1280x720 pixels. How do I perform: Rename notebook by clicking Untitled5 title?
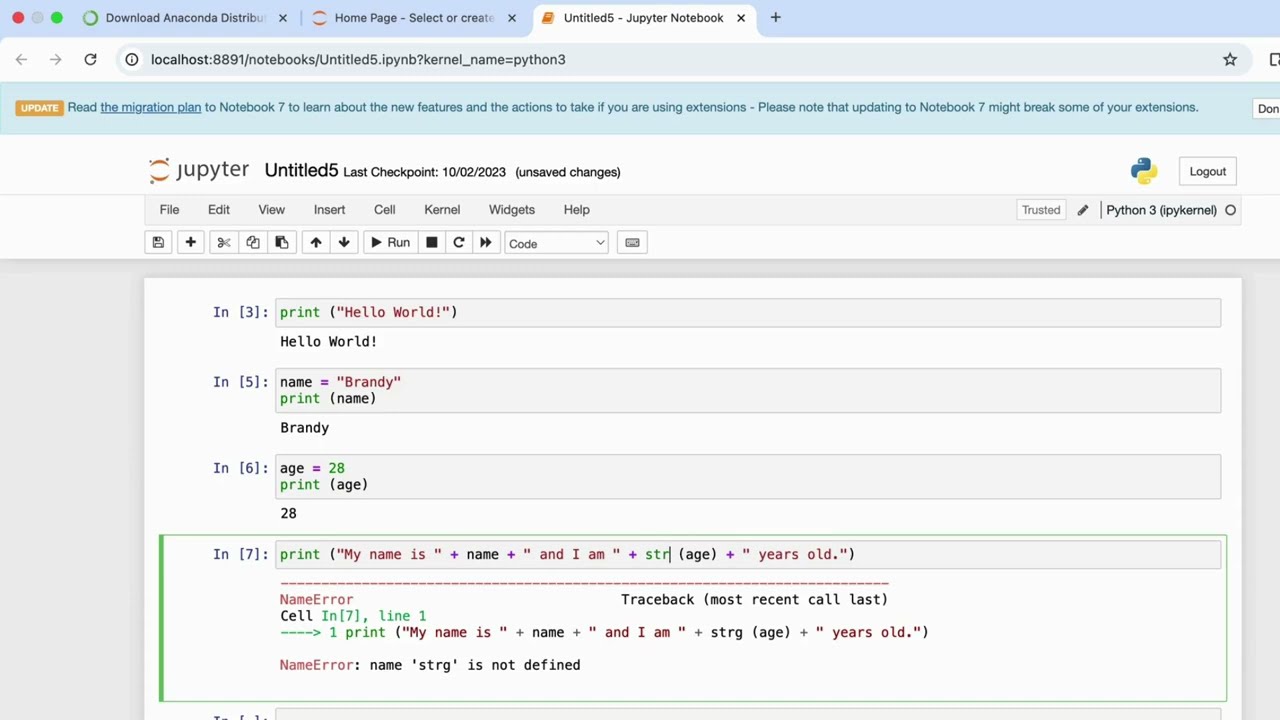coord(301,171)
